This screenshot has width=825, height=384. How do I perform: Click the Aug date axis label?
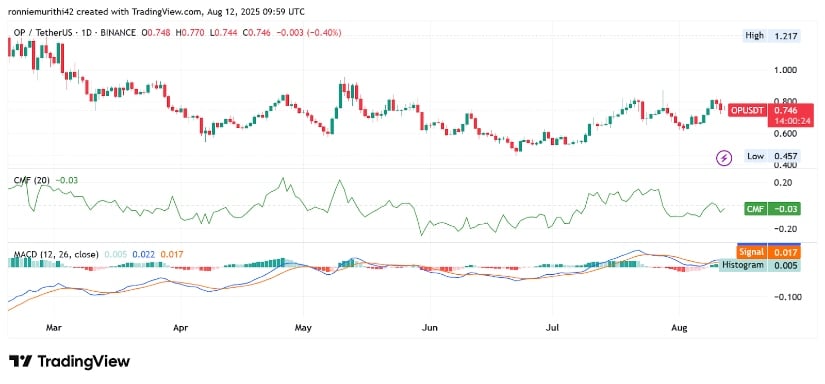[x=680, y=328]
